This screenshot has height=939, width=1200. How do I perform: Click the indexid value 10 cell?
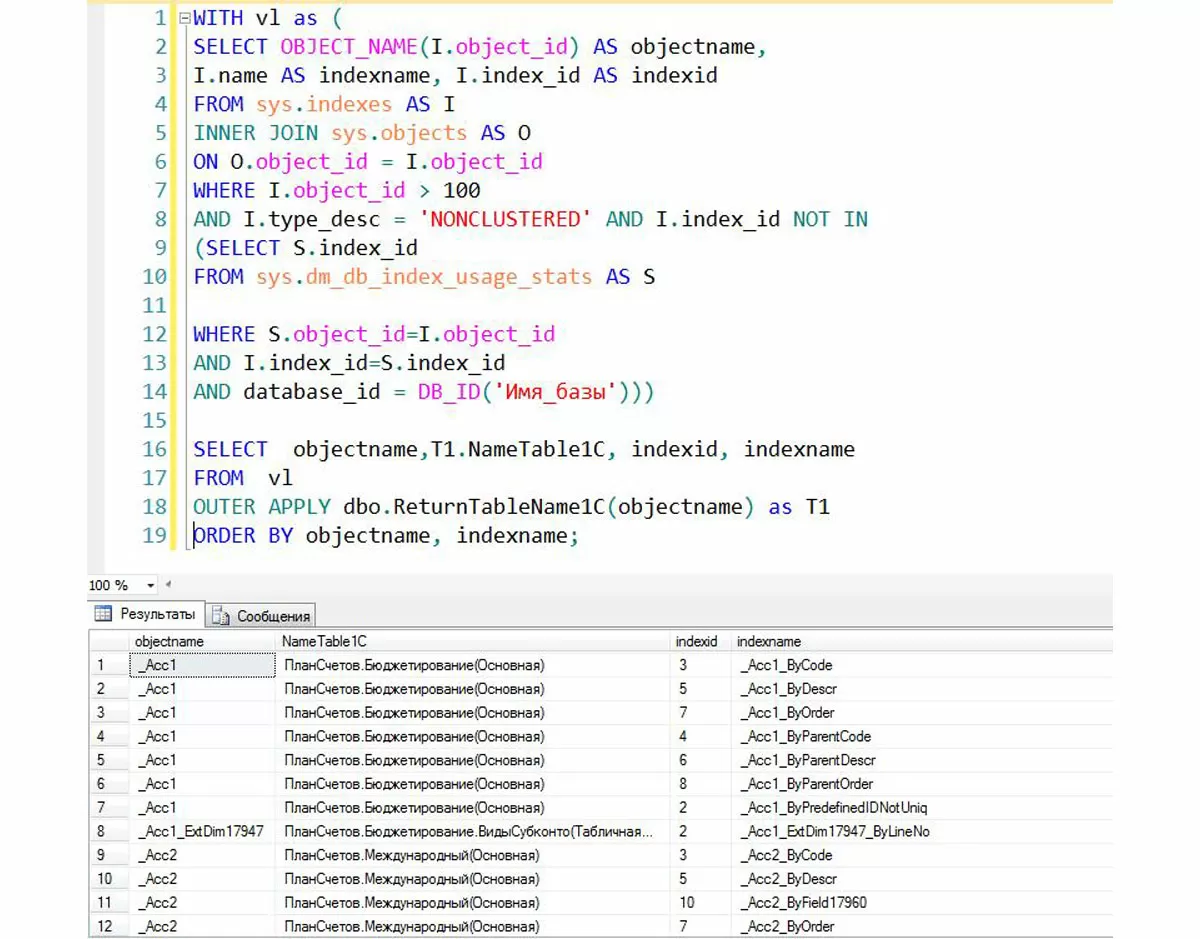[700, 902]
